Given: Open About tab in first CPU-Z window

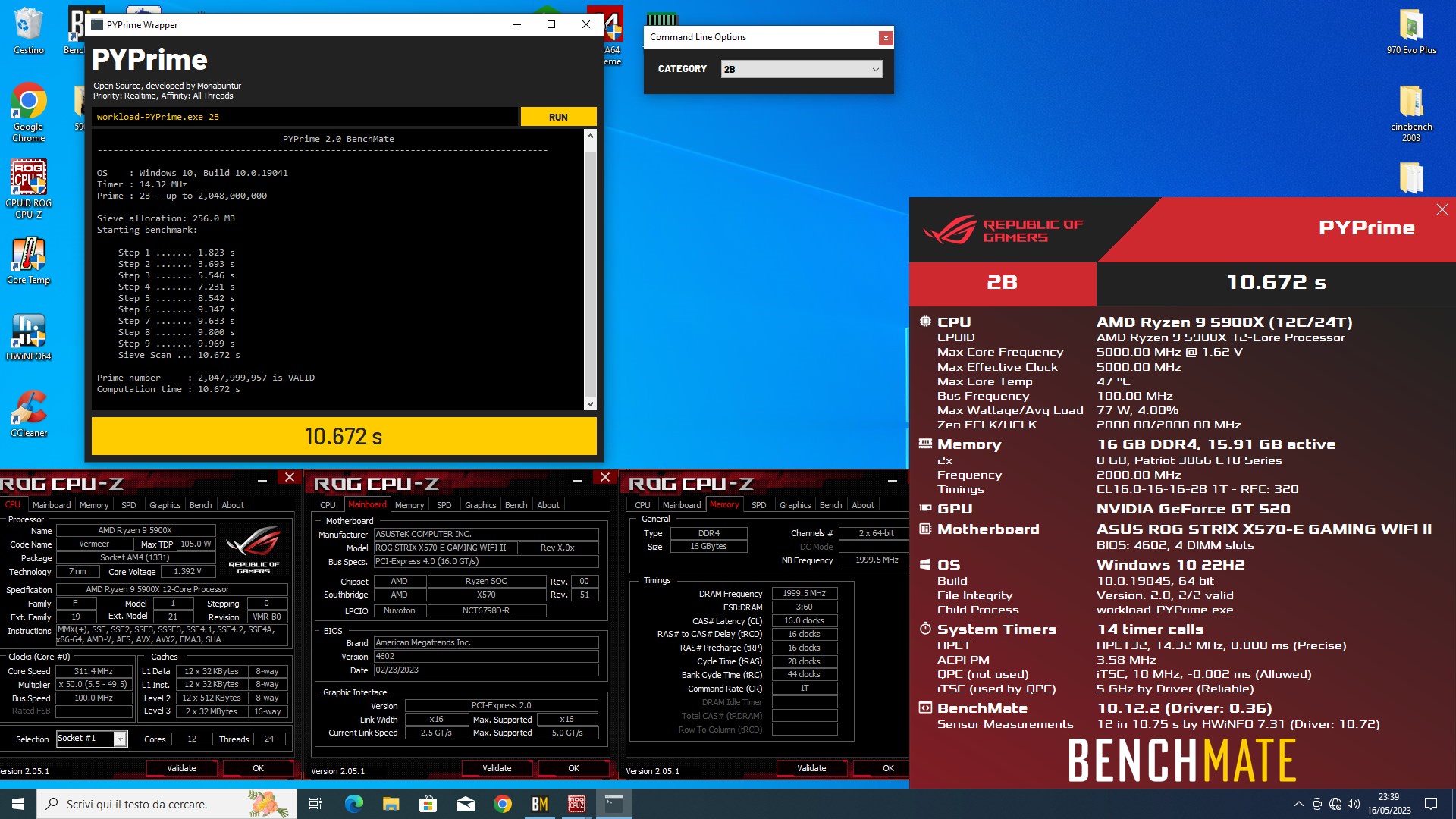Looking at the screenshot, I should coord(233,505).
